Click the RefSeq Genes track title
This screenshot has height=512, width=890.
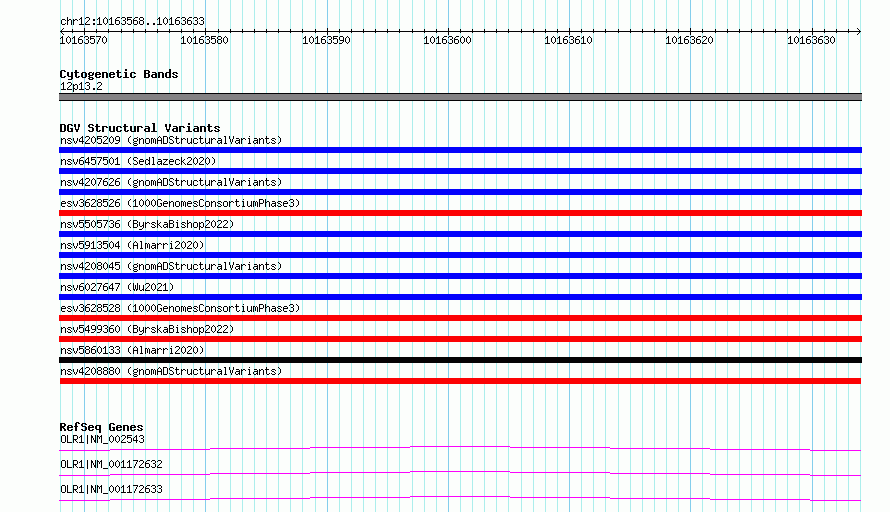tap(102, 427)
